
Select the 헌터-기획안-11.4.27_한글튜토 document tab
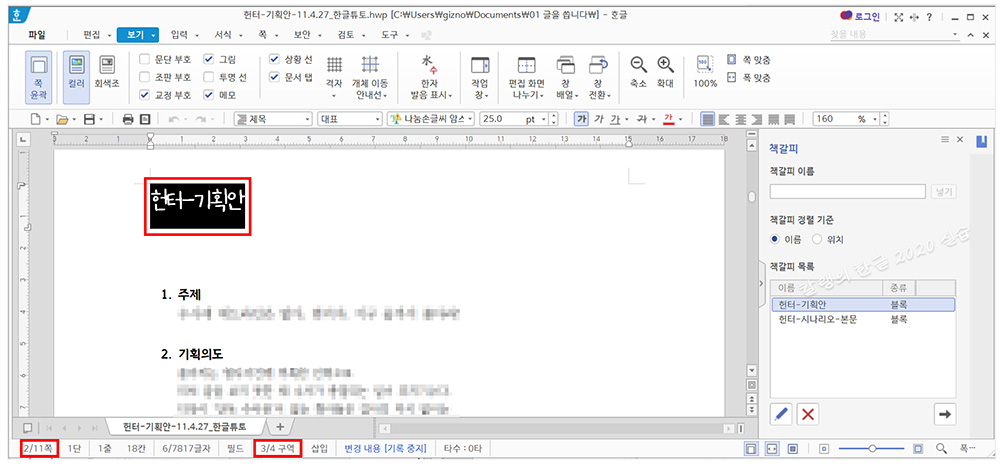[x=185, y=426]
